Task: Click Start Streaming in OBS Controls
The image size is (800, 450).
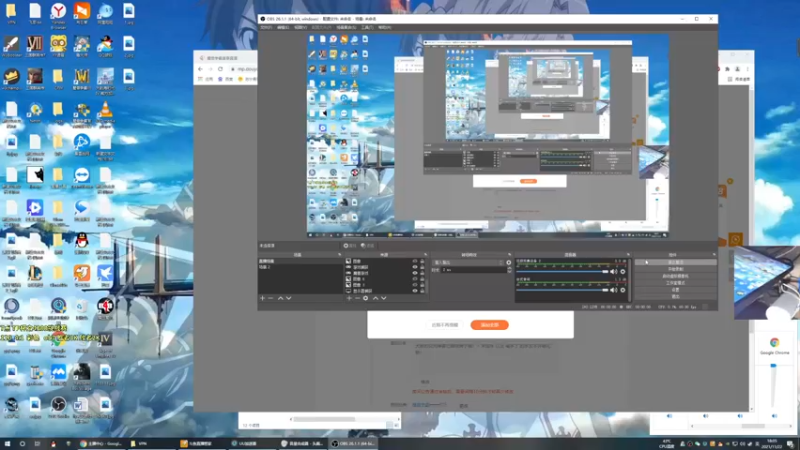Action: (x=676, y=262)
